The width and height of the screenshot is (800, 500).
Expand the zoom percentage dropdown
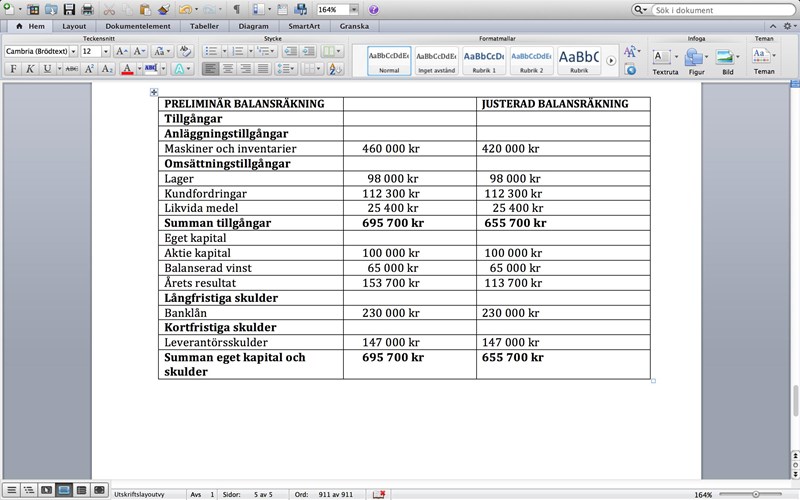point(354,9)
